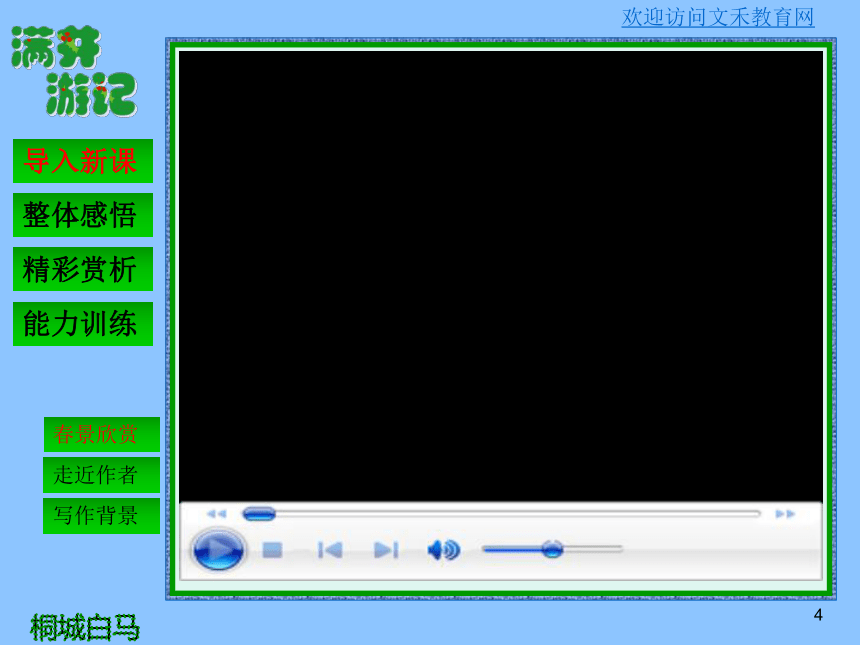The height and width of the screenshot is (645, 860).
Task: Click the black video display area
Action: 501,276
